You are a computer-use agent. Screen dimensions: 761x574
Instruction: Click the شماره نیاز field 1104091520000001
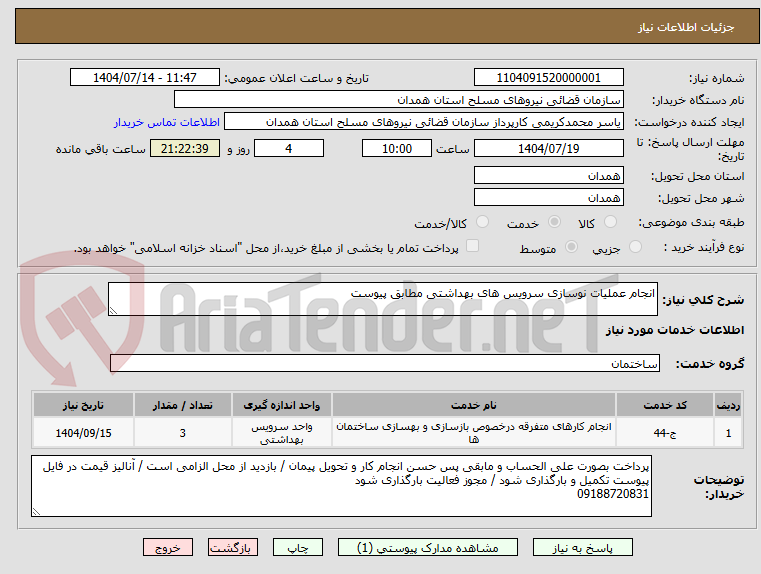pos(549,77)
